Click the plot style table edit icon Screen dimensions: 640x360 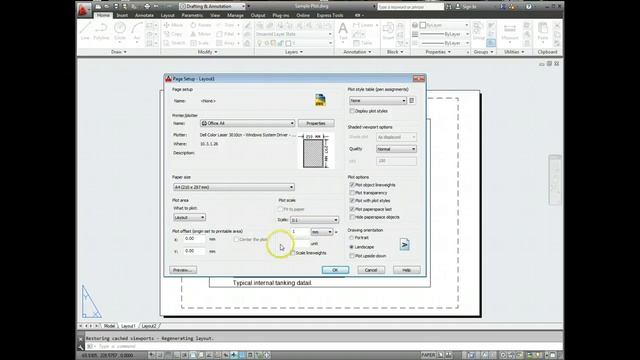[412, 100]
